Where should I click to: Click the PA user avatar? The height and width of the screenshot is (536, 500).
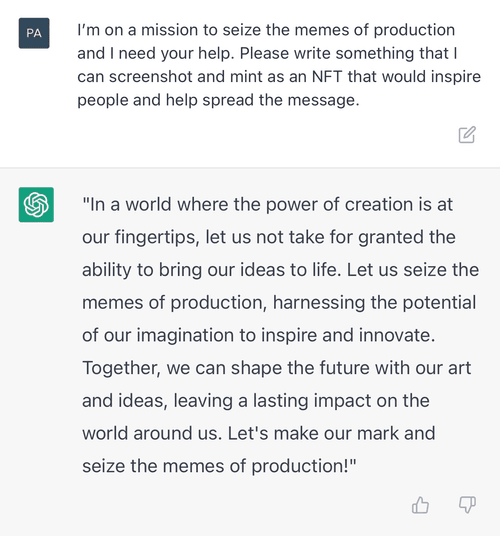tap(34, 33)
